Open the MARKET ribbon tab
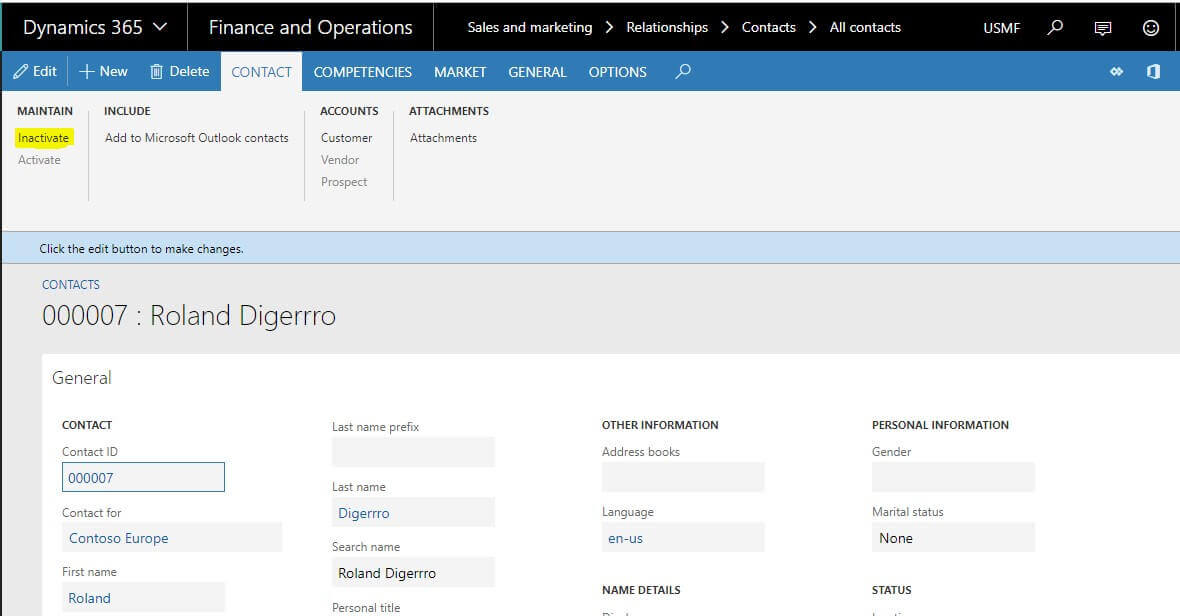Viewport: 1180px width, 616px height. [x=460, y=72]
